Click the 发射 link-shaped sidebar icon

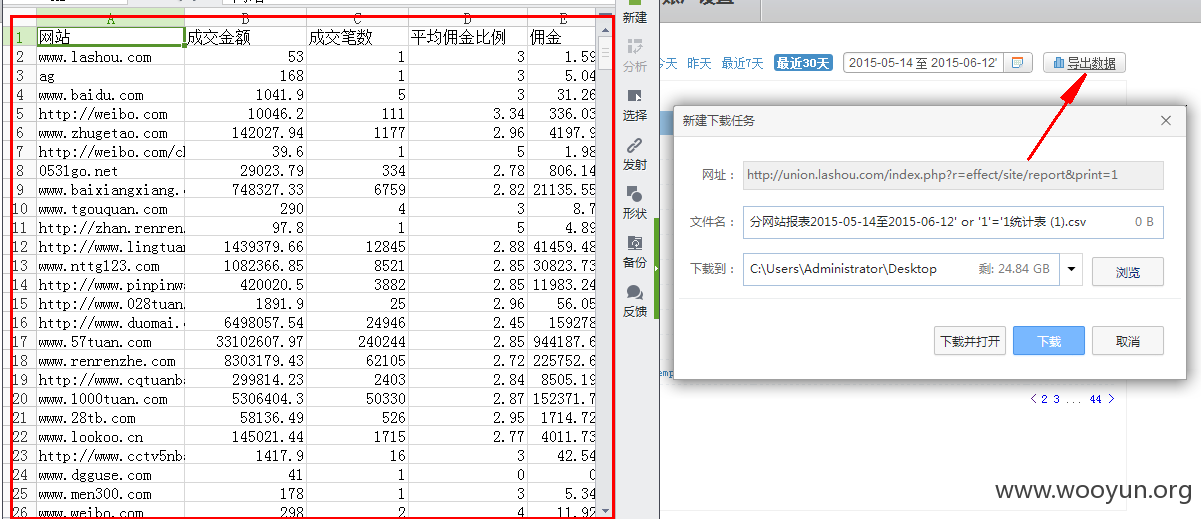(634, 153)
